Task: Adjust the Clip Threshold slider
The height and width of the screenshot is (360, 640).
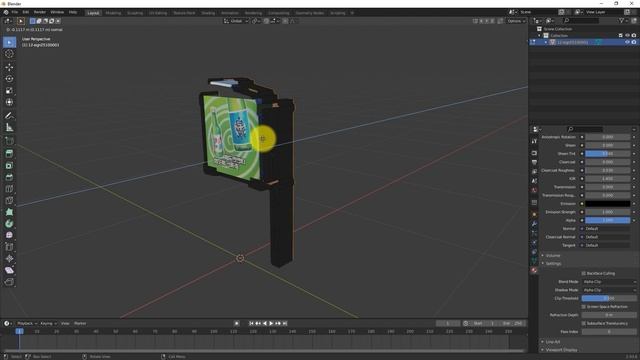Action: 609,298
